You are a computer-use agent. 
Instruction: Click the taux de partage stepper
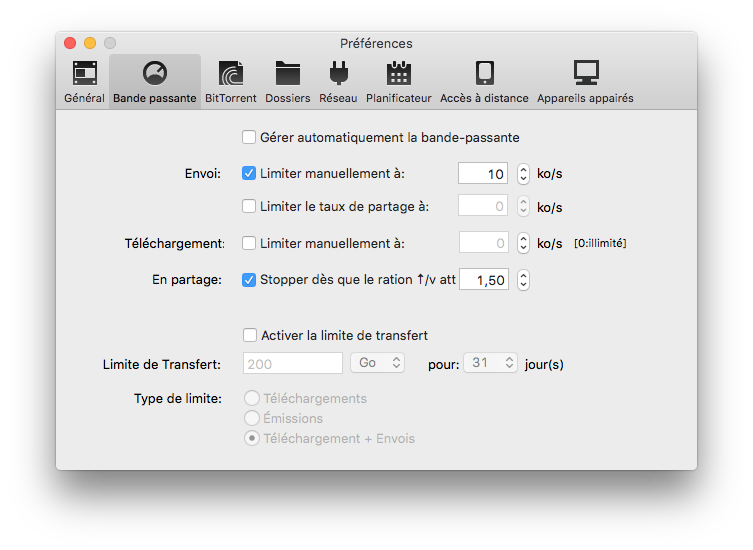(x=523, y=207)
